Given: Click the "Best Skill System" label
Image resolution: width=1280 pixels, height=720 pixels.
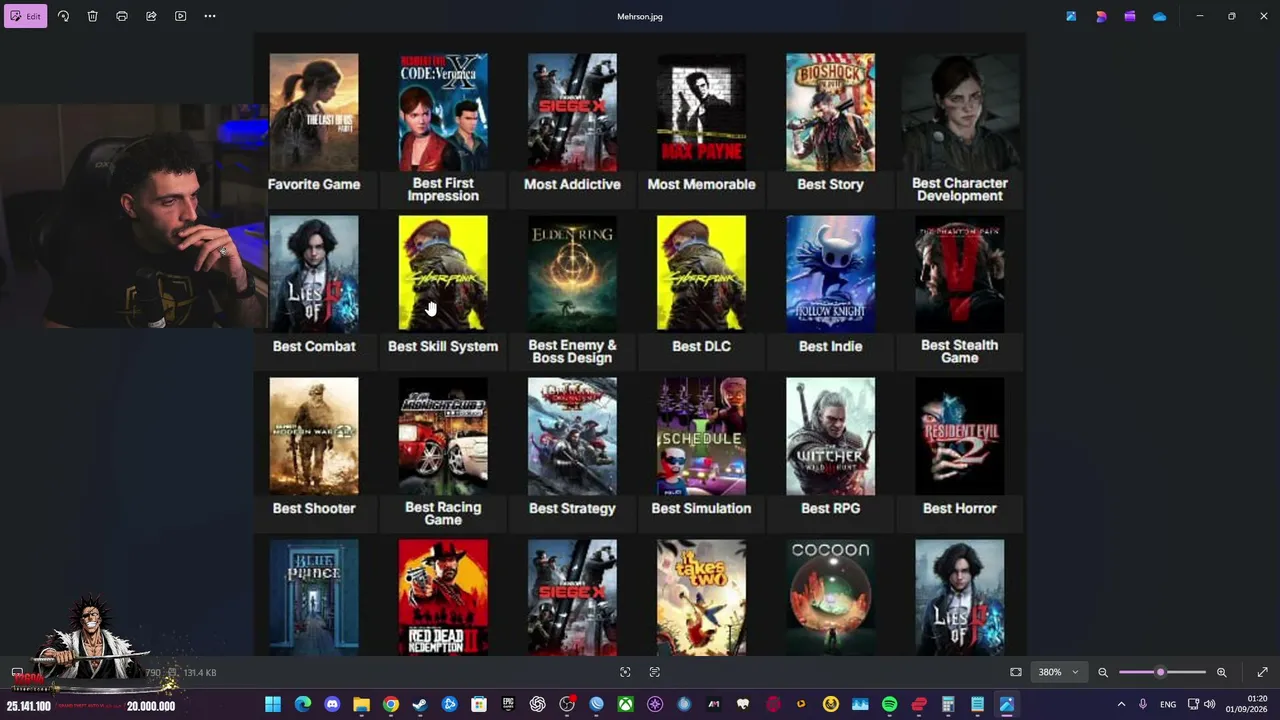Looking at the screenshot, I should [443, 346].
